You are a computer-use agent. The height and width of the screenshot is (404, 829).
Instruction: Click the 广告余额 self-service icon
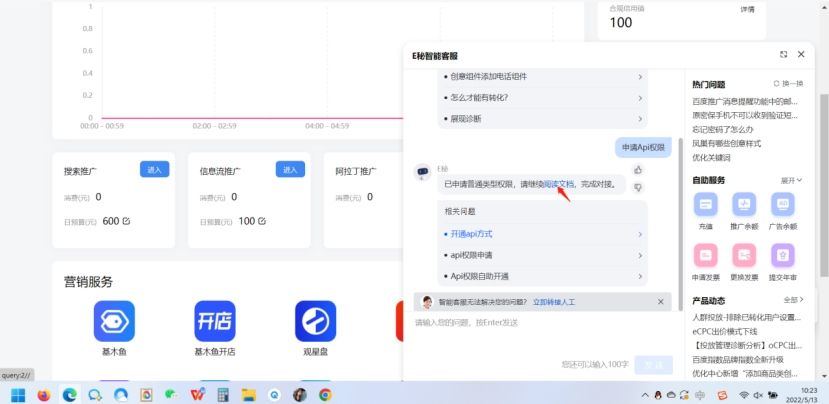(782, 205)
